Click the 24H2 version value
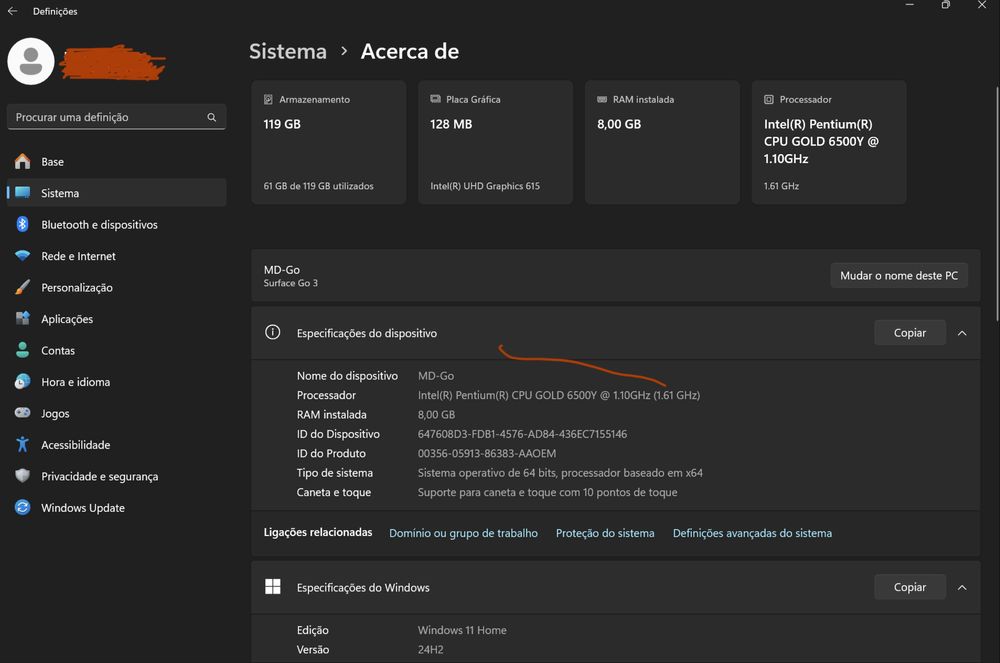Screen dimensions: 1000x663 pos(430,650)
